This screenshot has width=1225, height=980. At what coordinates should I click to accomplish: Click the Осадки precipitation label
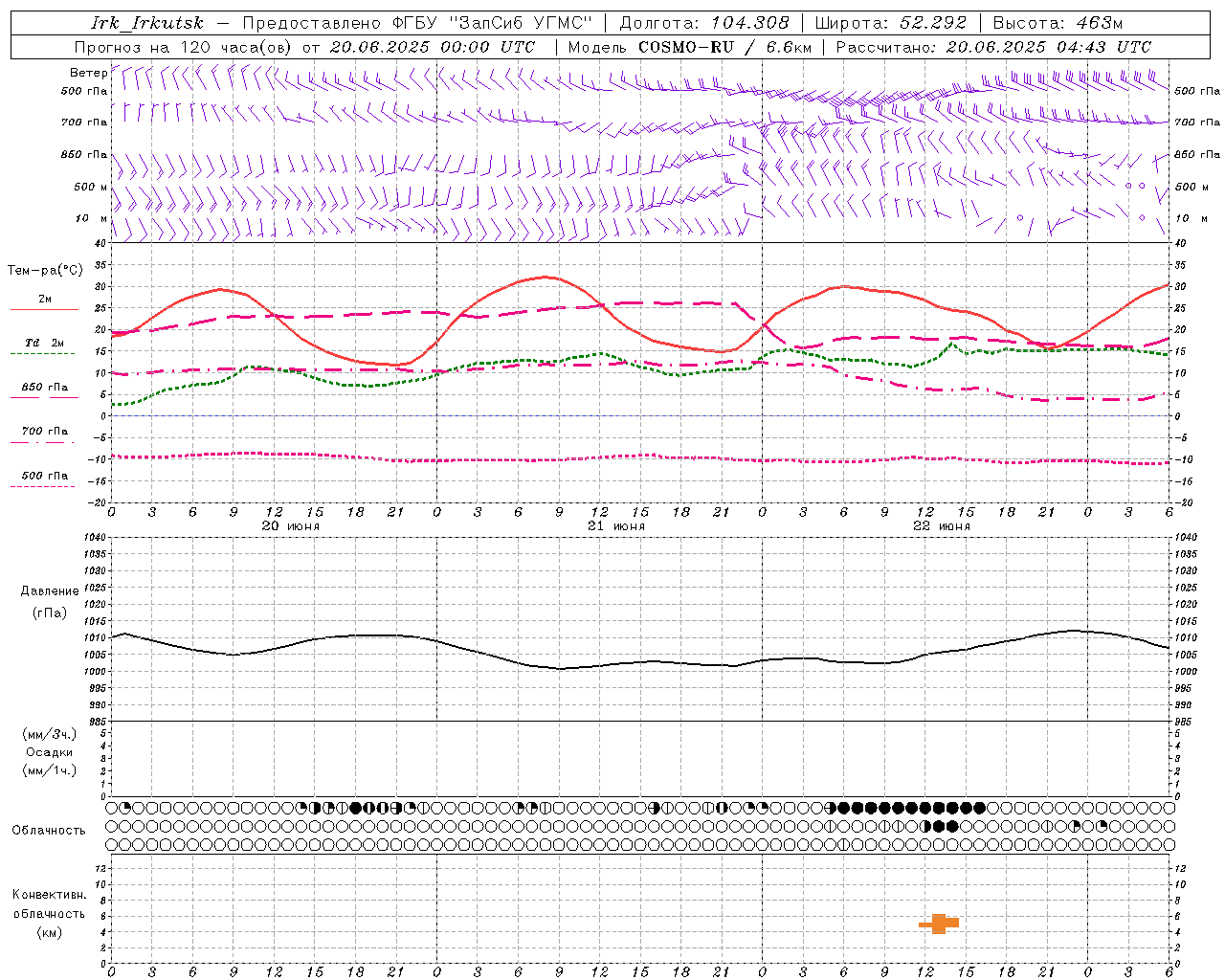pos(49,752)
